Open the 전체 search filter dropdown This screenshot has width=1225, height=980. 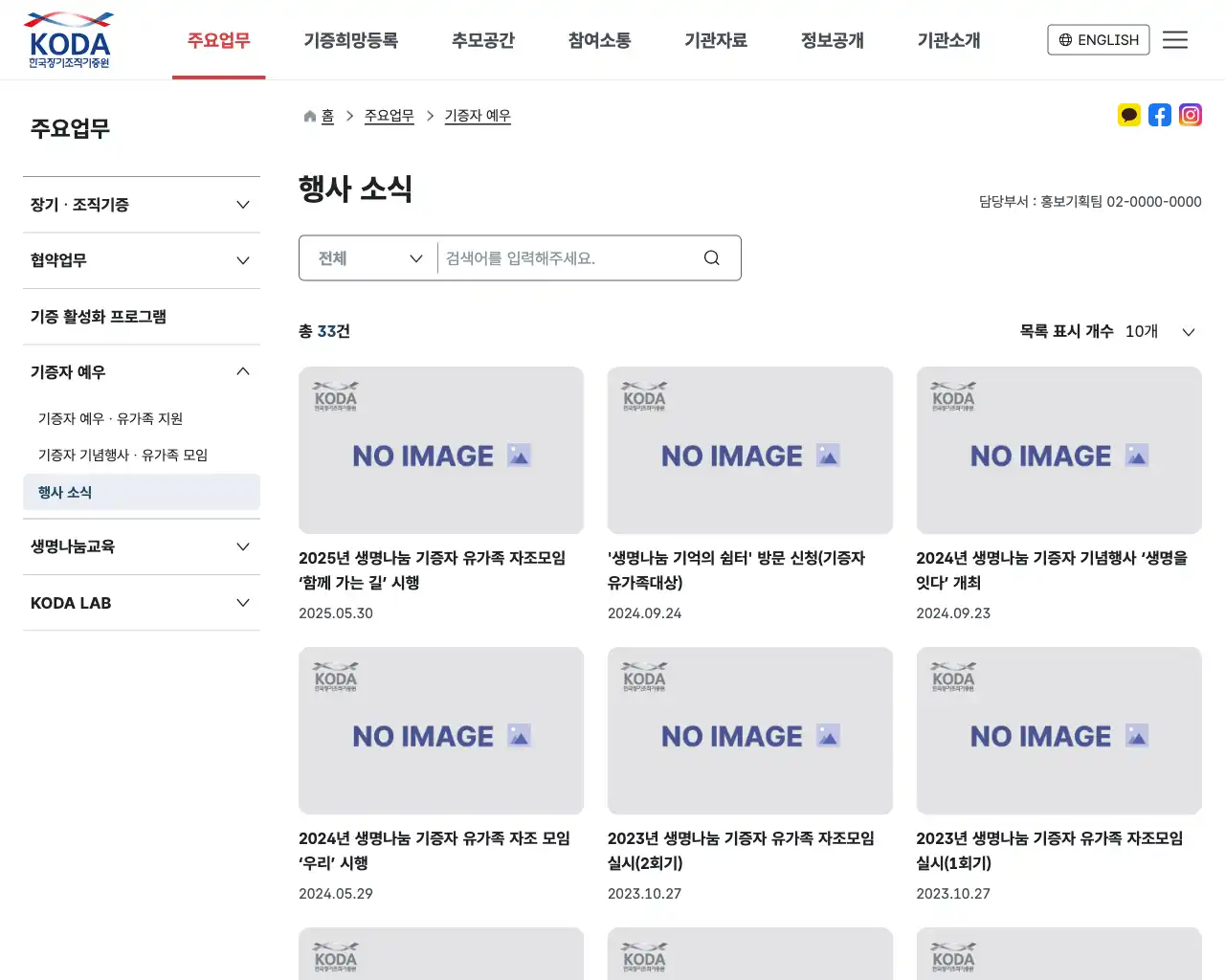[x=367, y=257]
